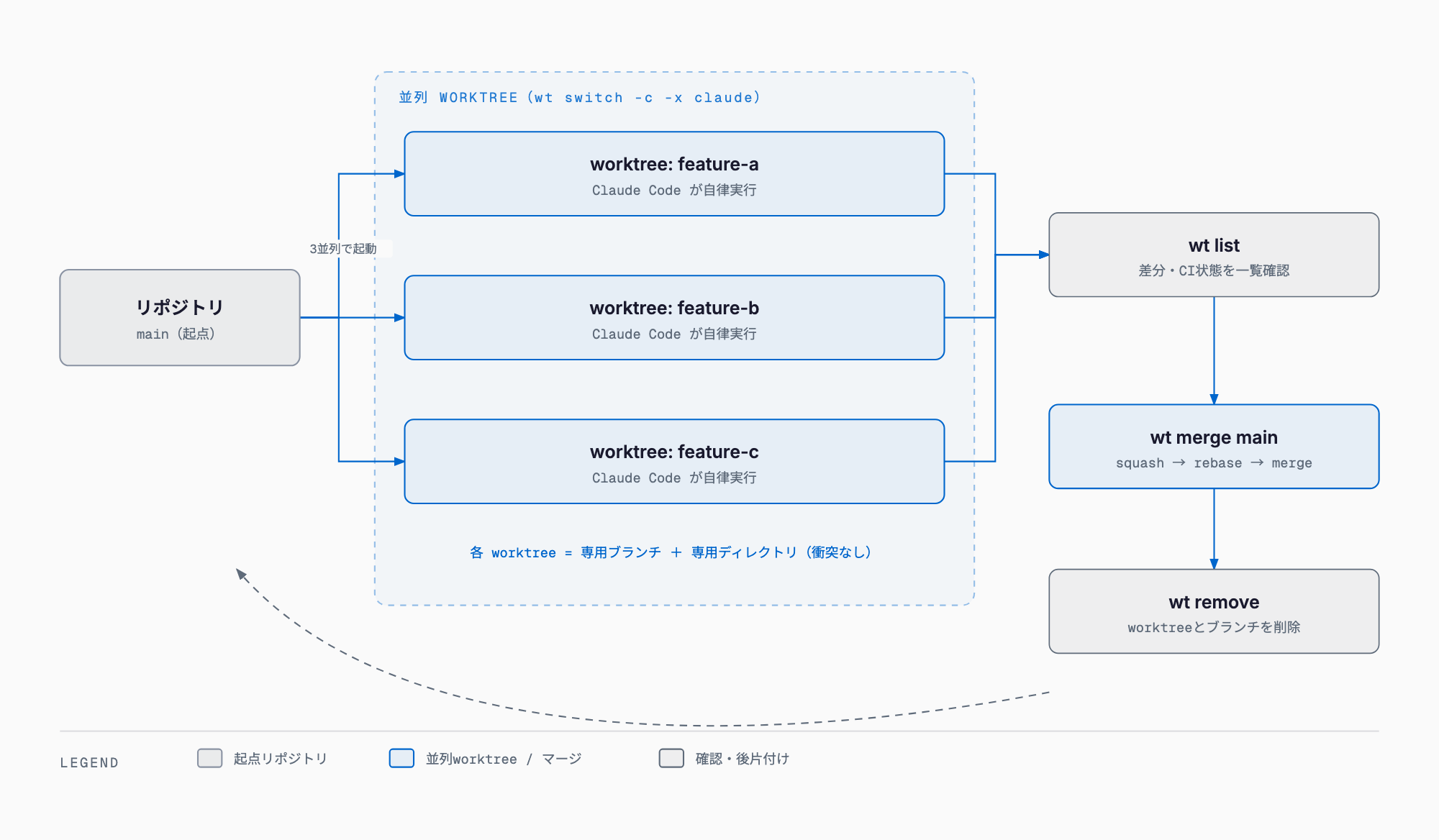Viewport: 1439px width, 840px height.
Task: Click the 各 worktree = 専用ブランチ caption
Action: point(671,552)
